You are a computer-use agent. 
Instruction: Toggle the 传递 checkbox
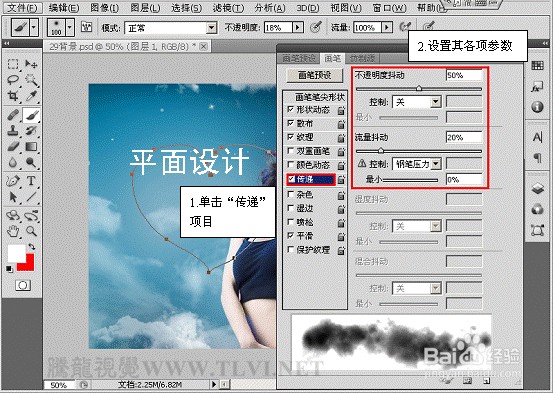coord(291,179)
